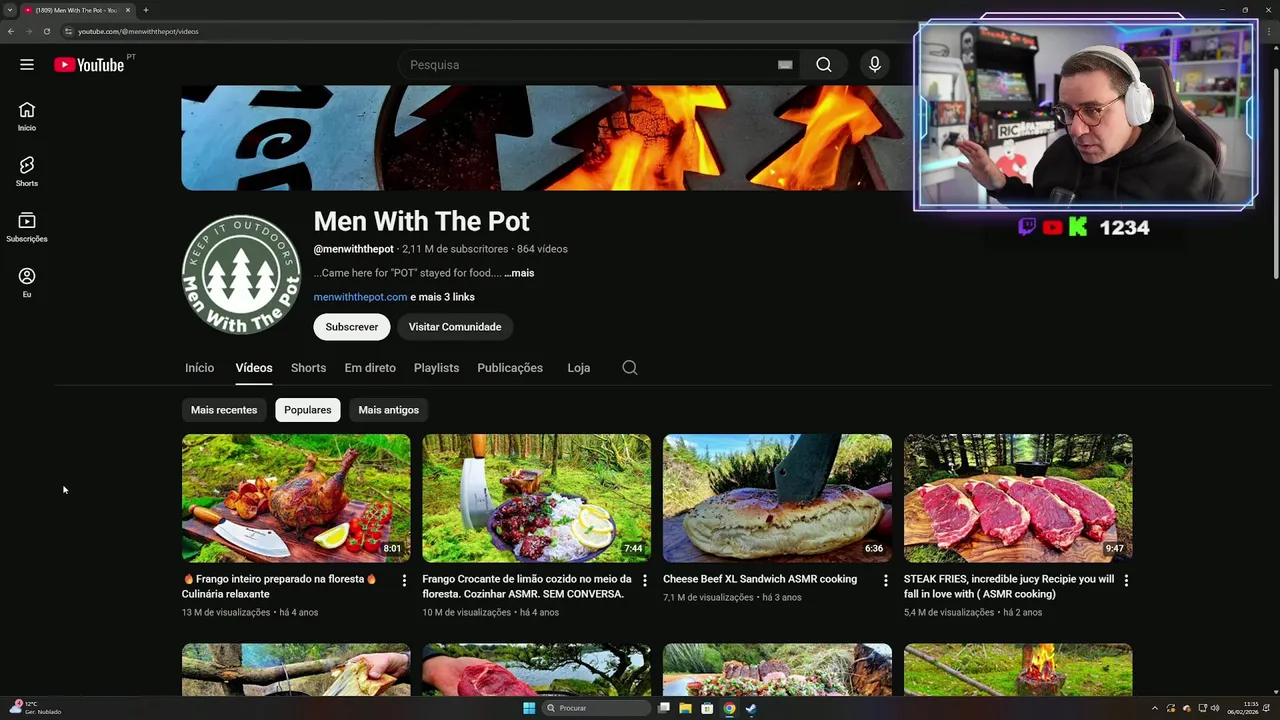Show the additional 'e mais 3 links'

click(x=442, y=297)
